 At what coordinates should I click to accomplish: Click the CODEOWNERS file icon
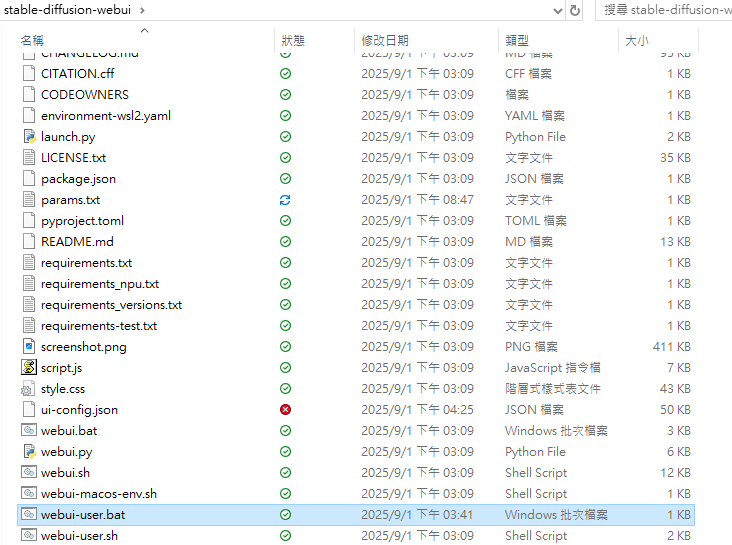click(29, 95)
